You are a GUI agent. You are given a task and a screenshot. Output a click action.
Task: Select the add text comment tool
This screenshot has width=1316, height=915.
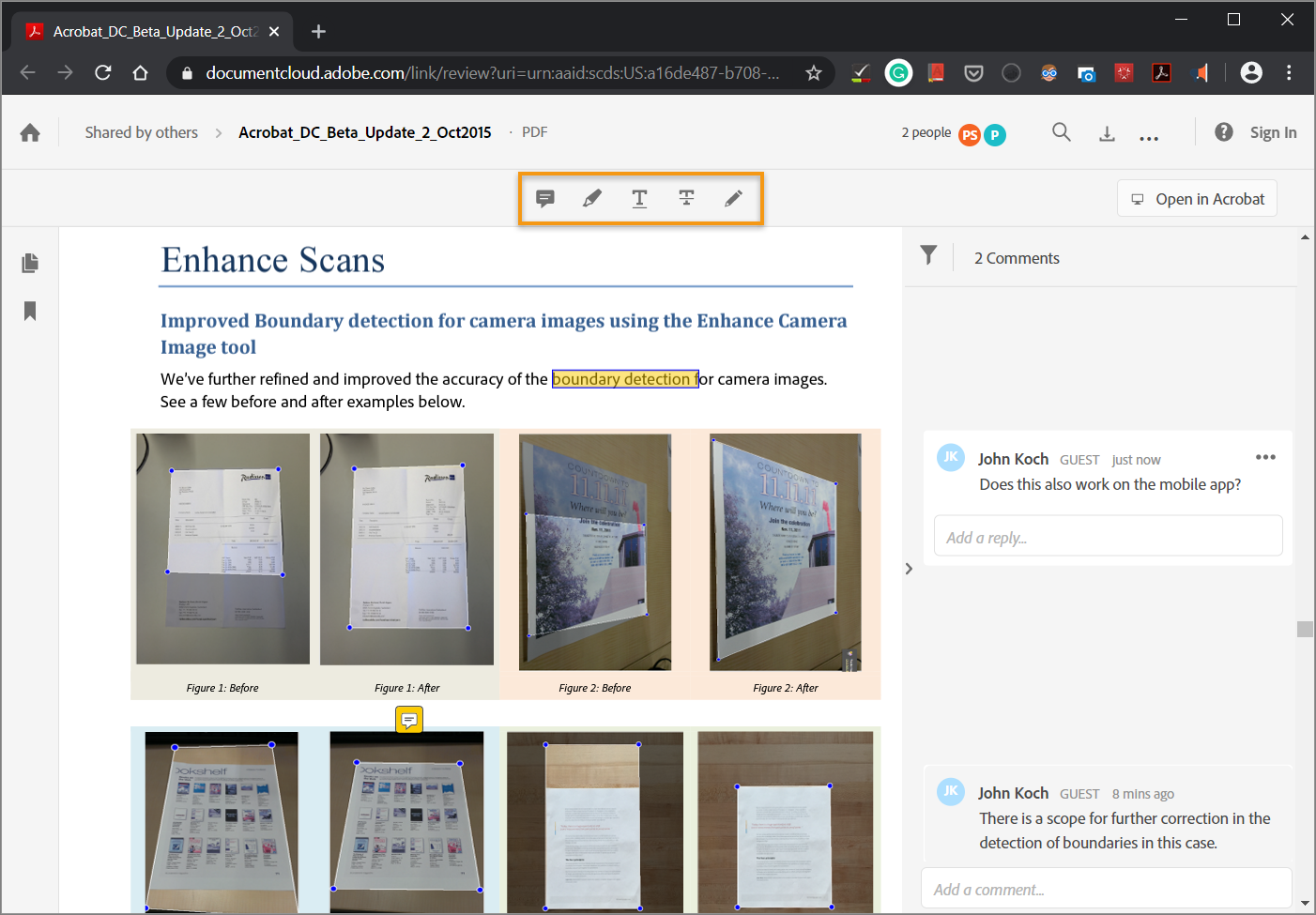click(639, 198)
